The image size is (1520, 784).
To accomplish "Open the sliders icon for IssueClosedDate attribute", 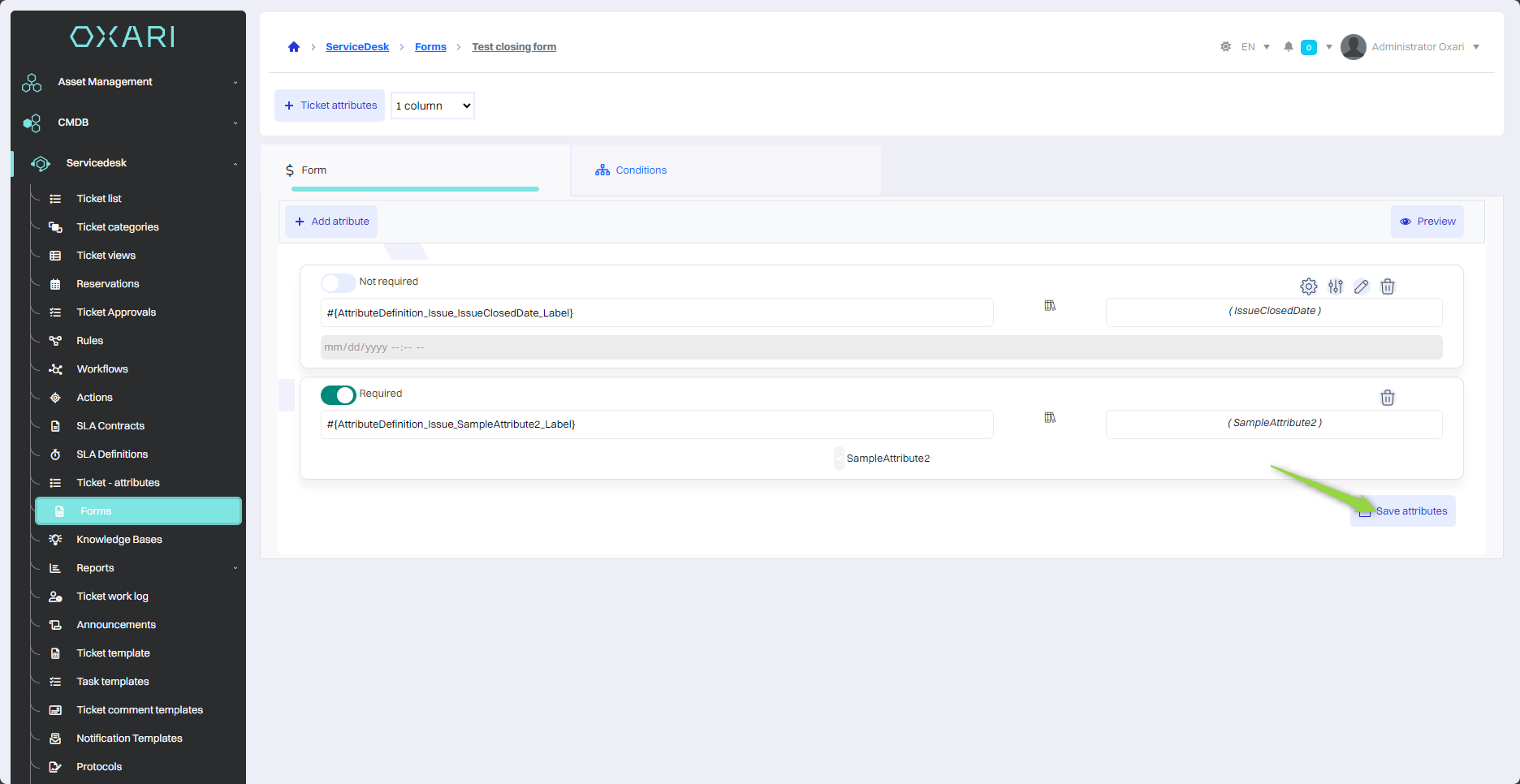I will [x=1335, y=286].
